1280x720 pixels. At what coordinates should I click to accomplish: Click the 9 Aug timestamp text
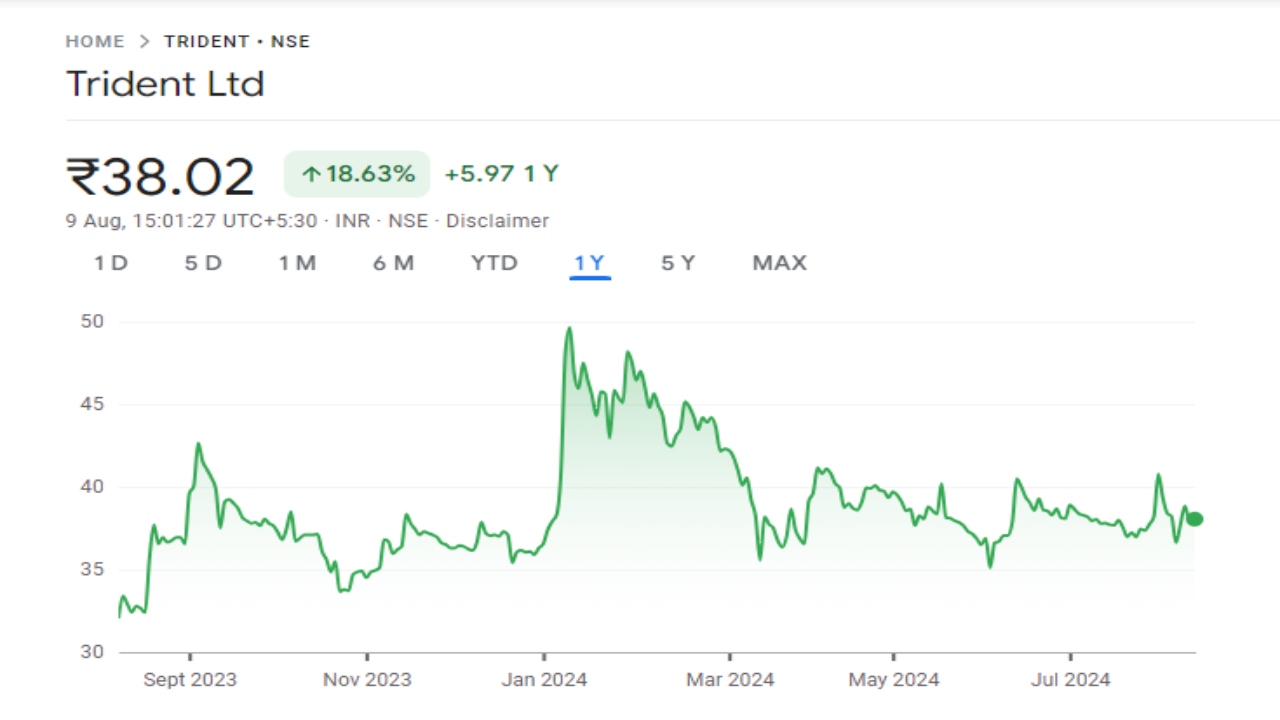coord(191,221)
